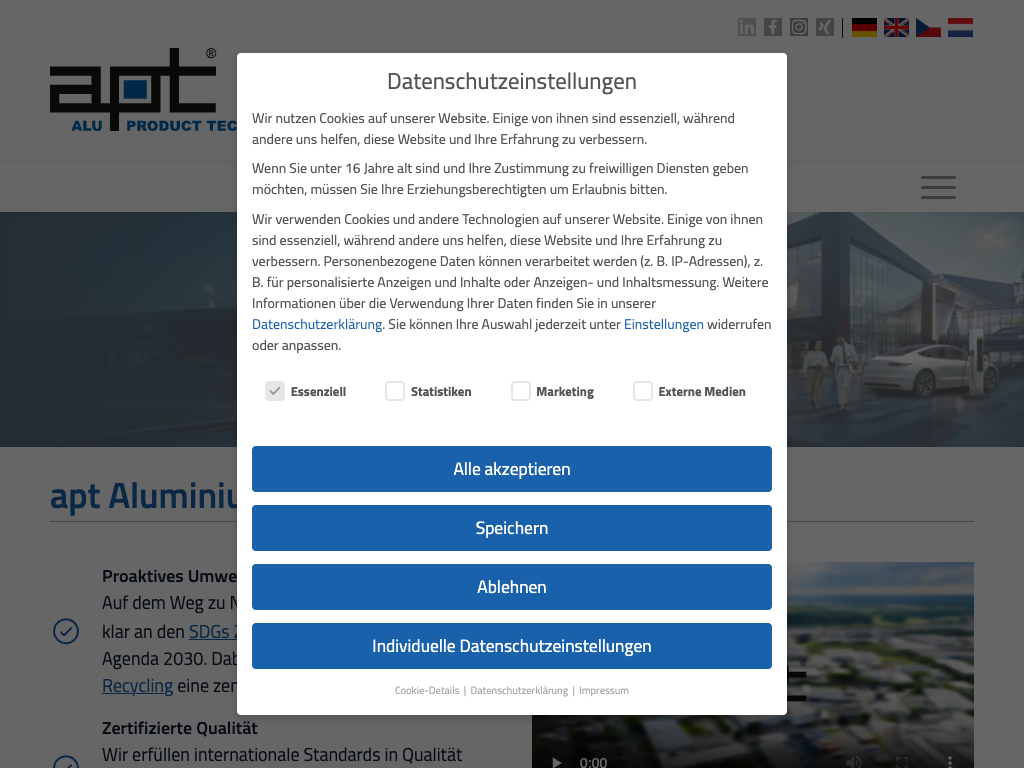Open the Facebook social icon
The height and width of the screenshot is (768, 1024).
[773, 27]
